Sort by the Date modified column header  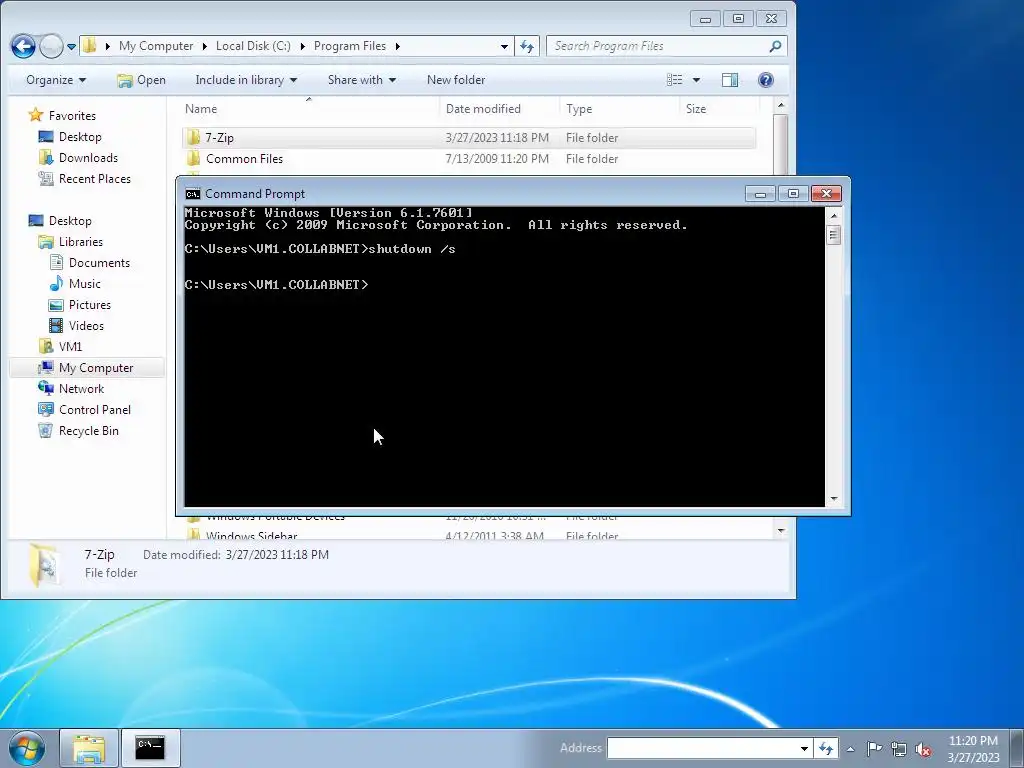click(500, 108)
